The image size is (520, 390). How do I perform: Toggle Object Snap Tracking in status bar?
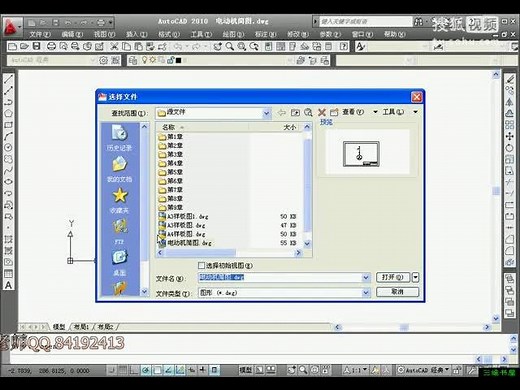tap(168, 370)
